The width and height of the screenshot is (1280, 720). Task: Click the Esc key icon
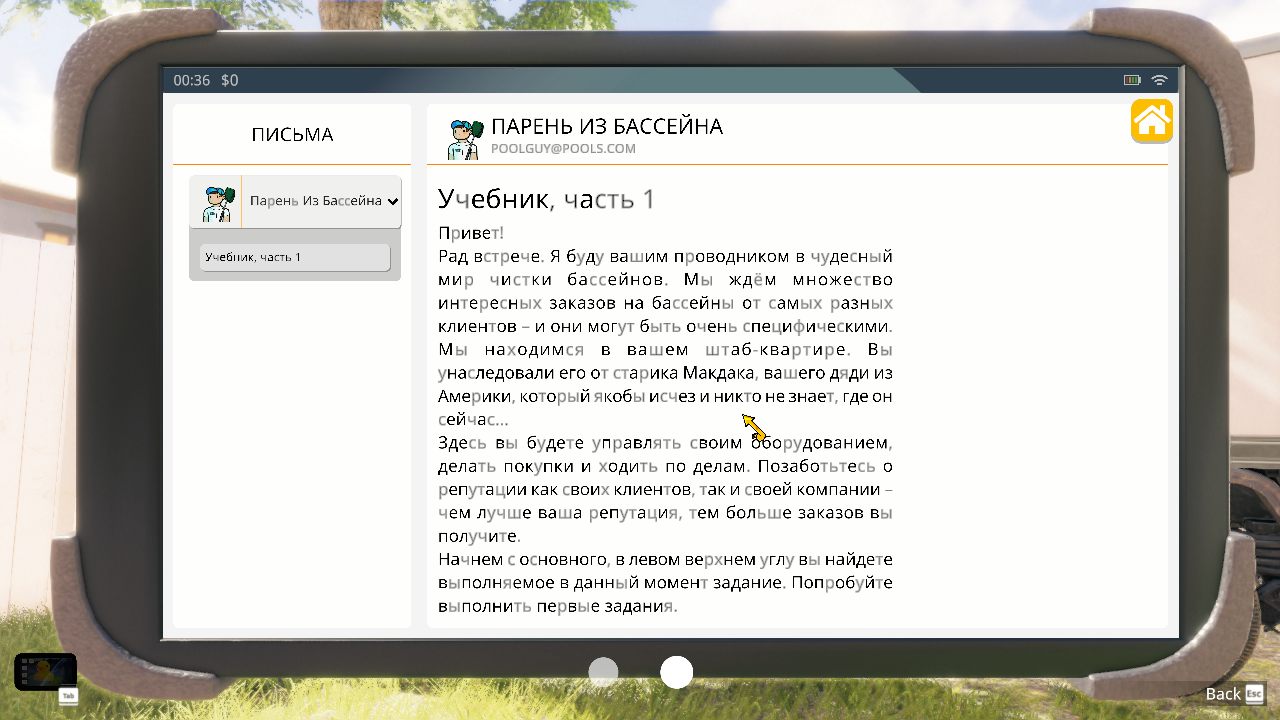coord(1254,693)
